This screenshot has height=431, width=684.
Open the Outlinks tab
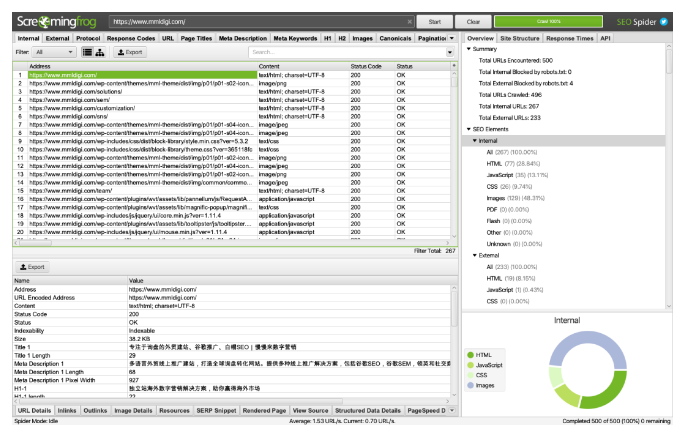[95, 410]
